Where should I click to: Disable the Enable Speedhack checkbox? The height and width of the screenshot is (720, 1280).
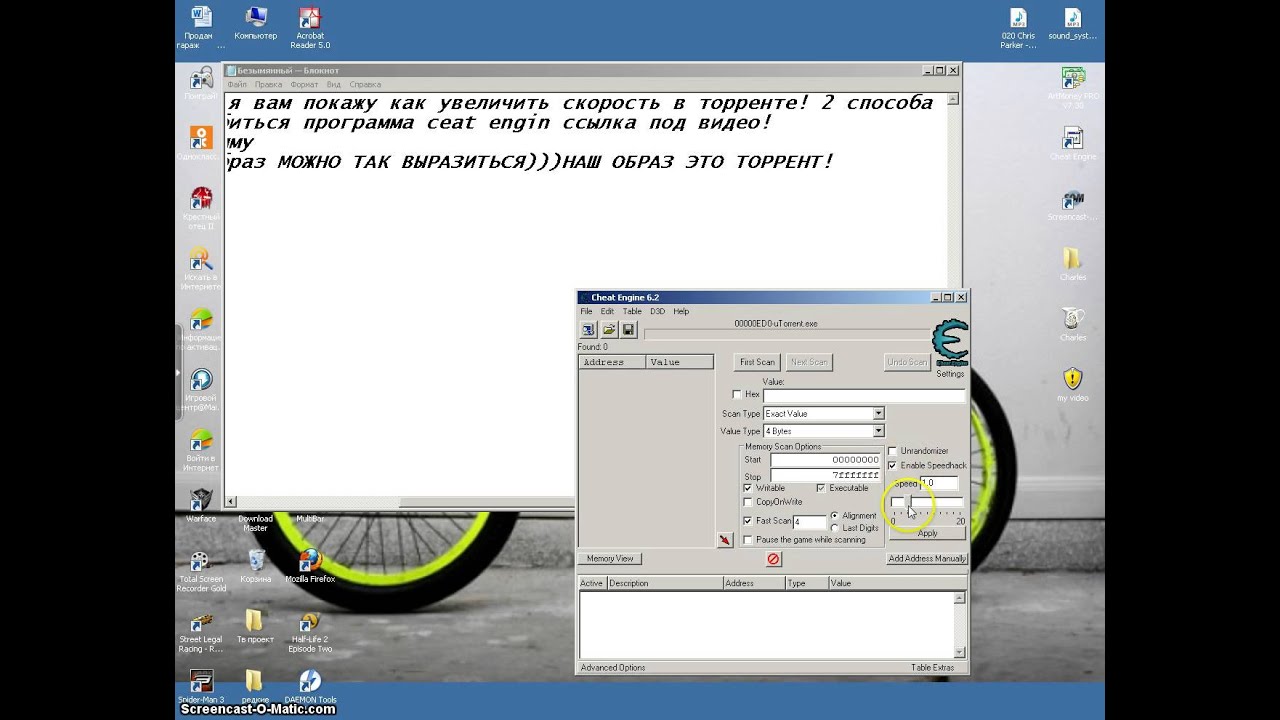click(x=893, y=465)
